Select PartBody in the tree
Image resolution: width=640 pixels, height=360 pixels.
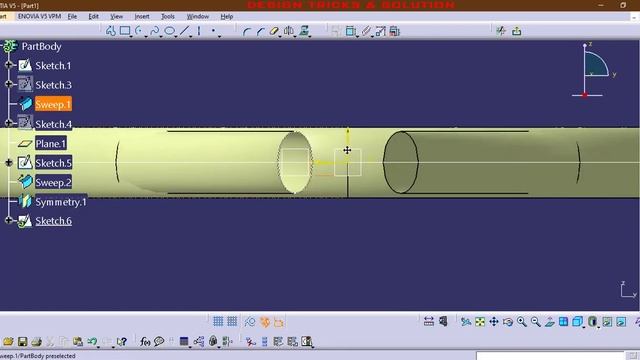tap(41, 47)
